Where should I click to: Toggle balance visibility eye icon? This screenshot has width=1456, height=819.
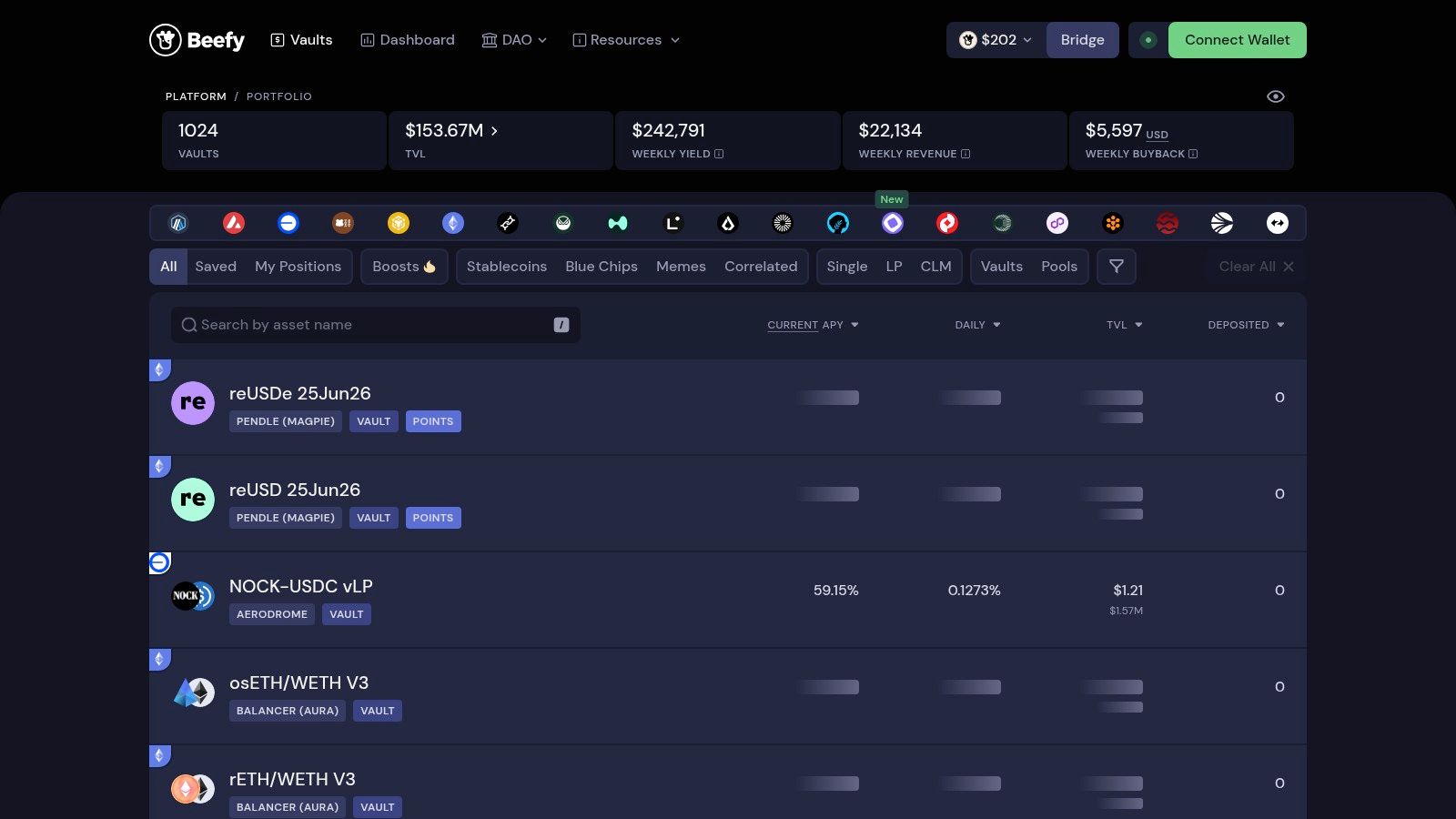tap(1276, 96)
